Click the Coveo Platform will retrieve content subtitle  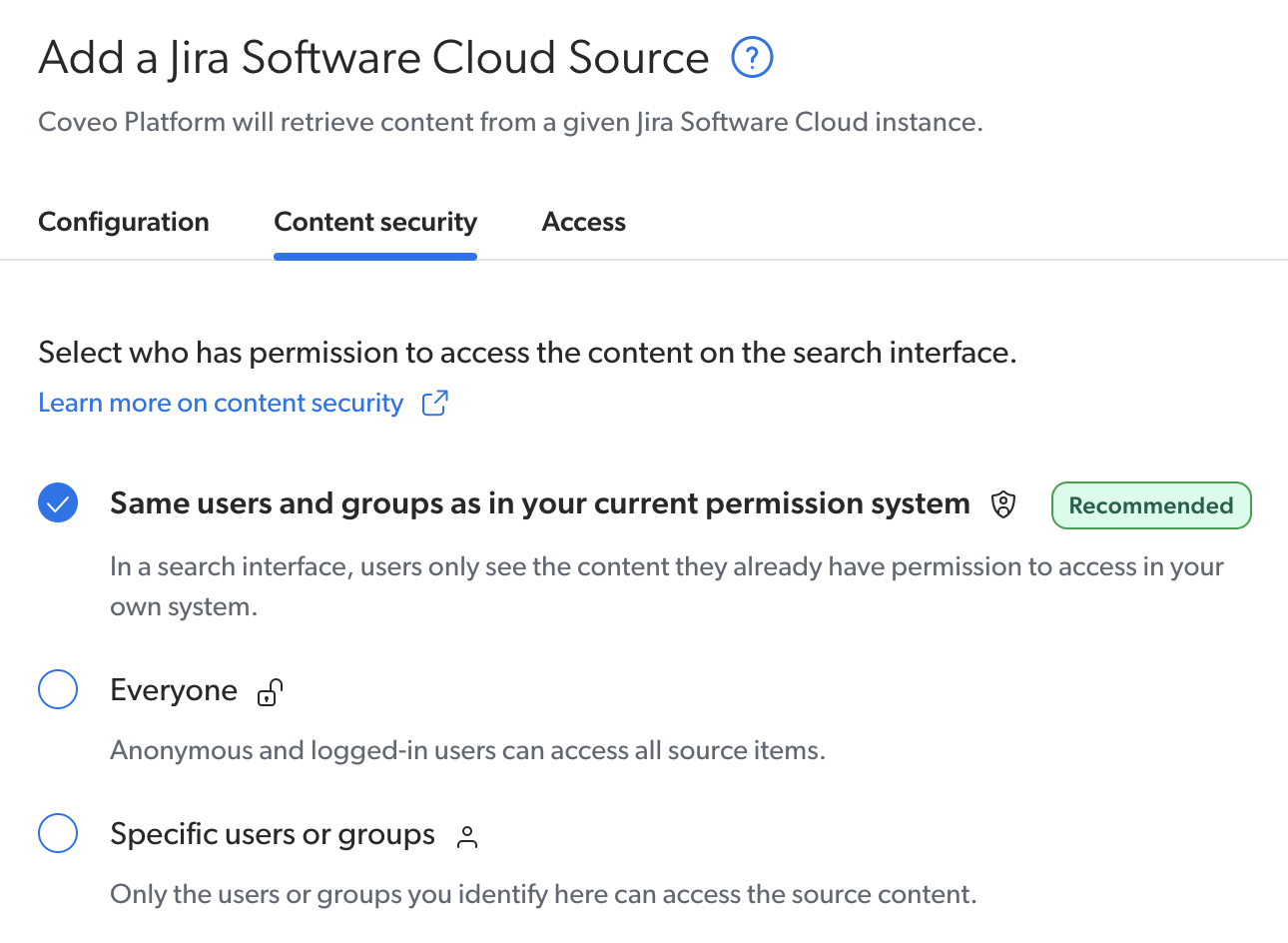[510, 122]
